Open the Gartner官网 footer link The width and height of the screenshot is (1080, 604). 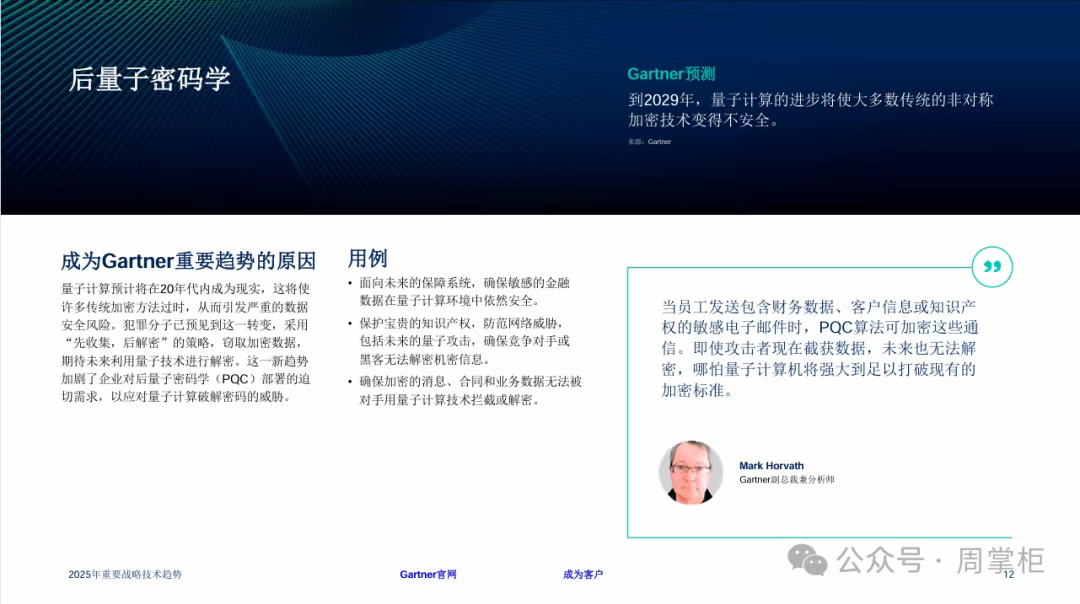coord(428,574)
